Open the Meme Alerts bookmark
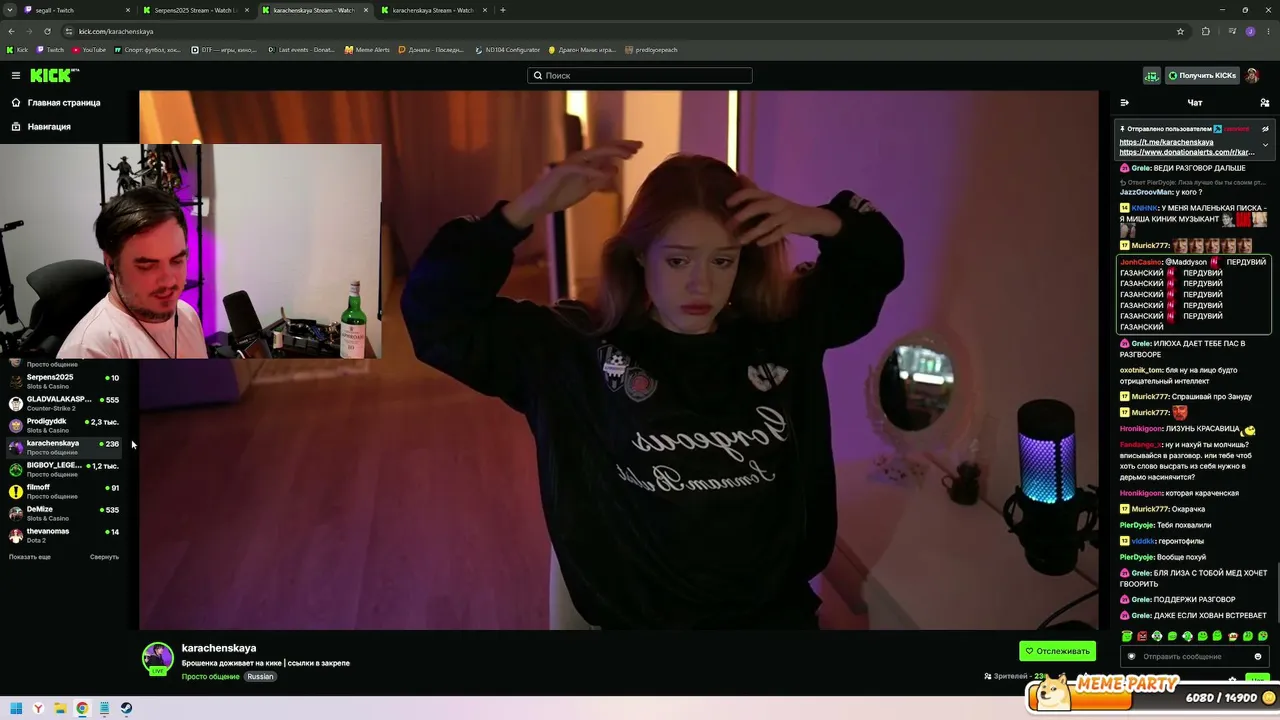 [367, 50]
